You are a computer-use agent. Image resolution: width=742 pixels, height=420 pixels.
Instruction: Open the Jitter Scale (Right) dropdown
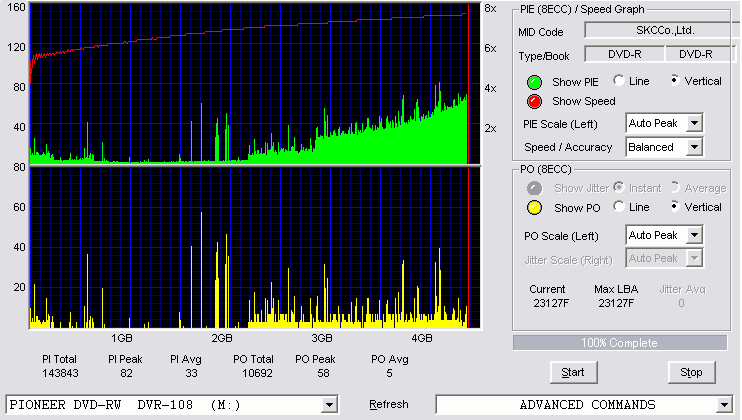click(664, 258)
